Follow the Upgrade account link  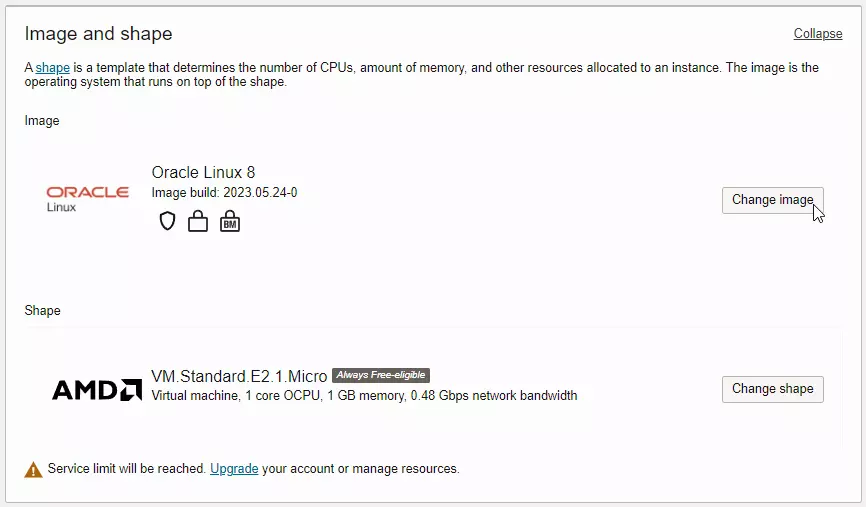coord(234,468)
